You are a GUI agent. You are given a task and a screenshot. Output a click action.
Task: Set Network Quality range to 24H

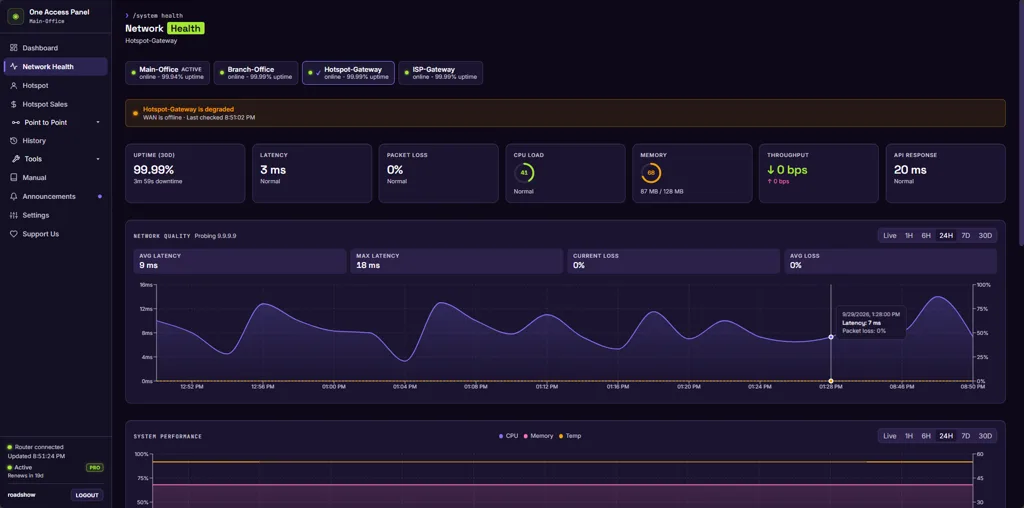pos(946,236)
